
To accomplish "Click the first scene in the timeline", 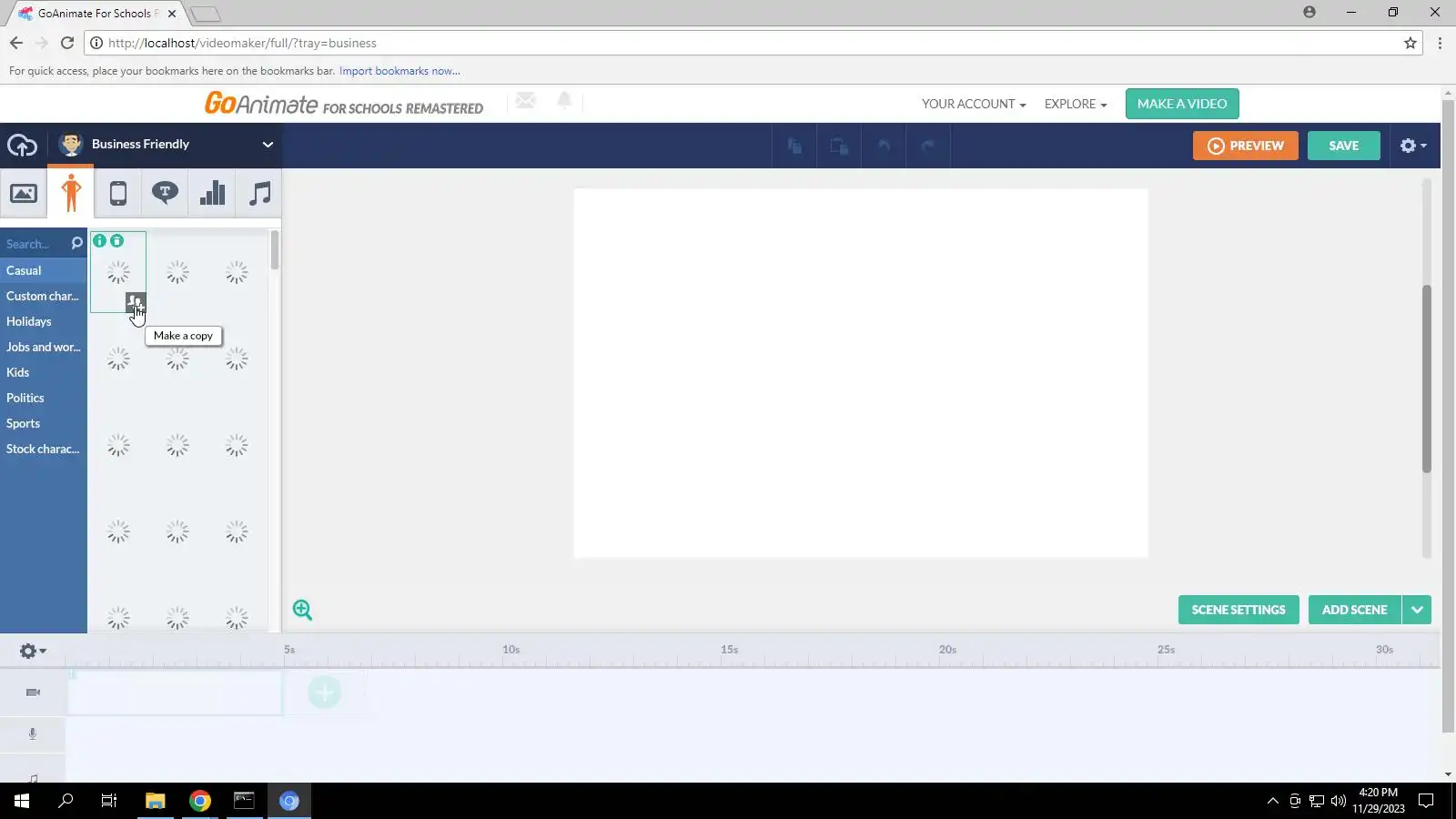I will tap(174, 693).
